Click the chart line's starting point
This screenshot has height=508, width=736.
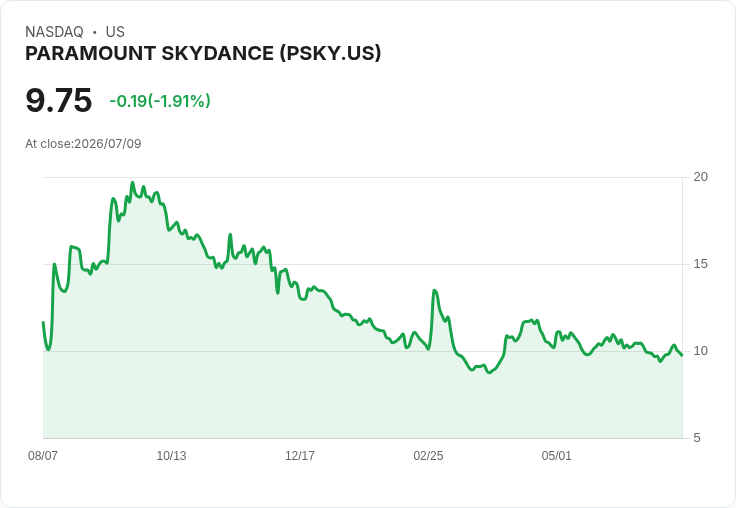(x=43, y=322)
